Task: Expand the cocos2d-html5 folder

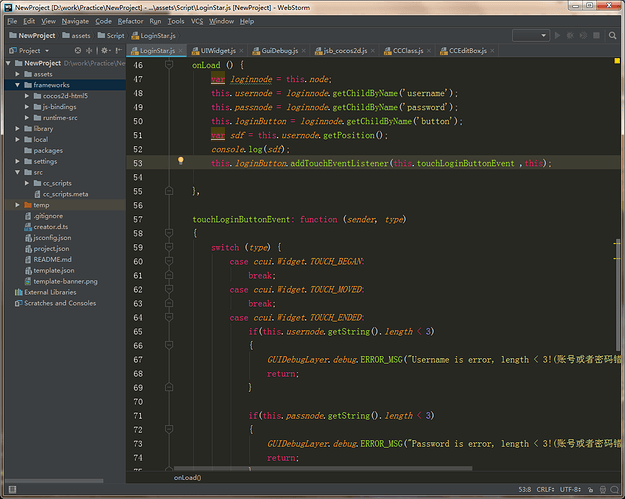Action: pos(28,96)
